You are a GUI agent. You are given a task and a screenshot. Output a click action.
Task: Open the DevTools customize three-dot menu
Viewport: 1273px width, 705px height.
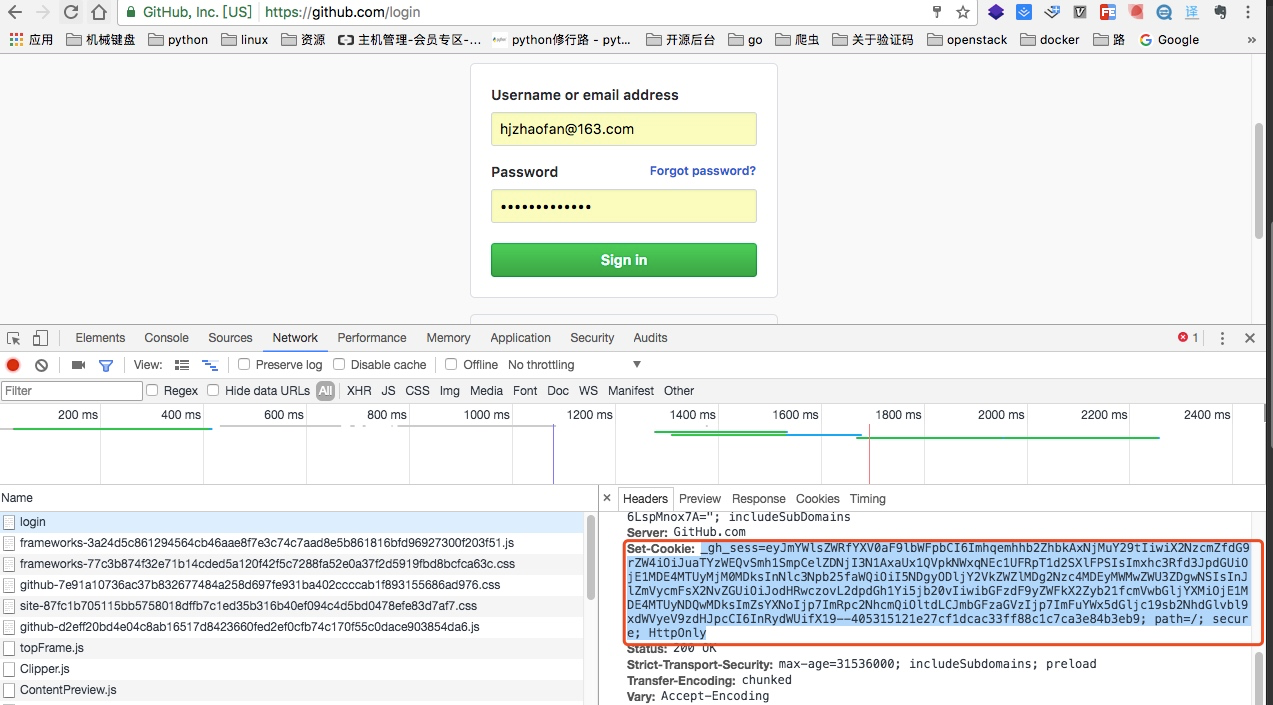pyautogui.click(x=1222, y=338)
